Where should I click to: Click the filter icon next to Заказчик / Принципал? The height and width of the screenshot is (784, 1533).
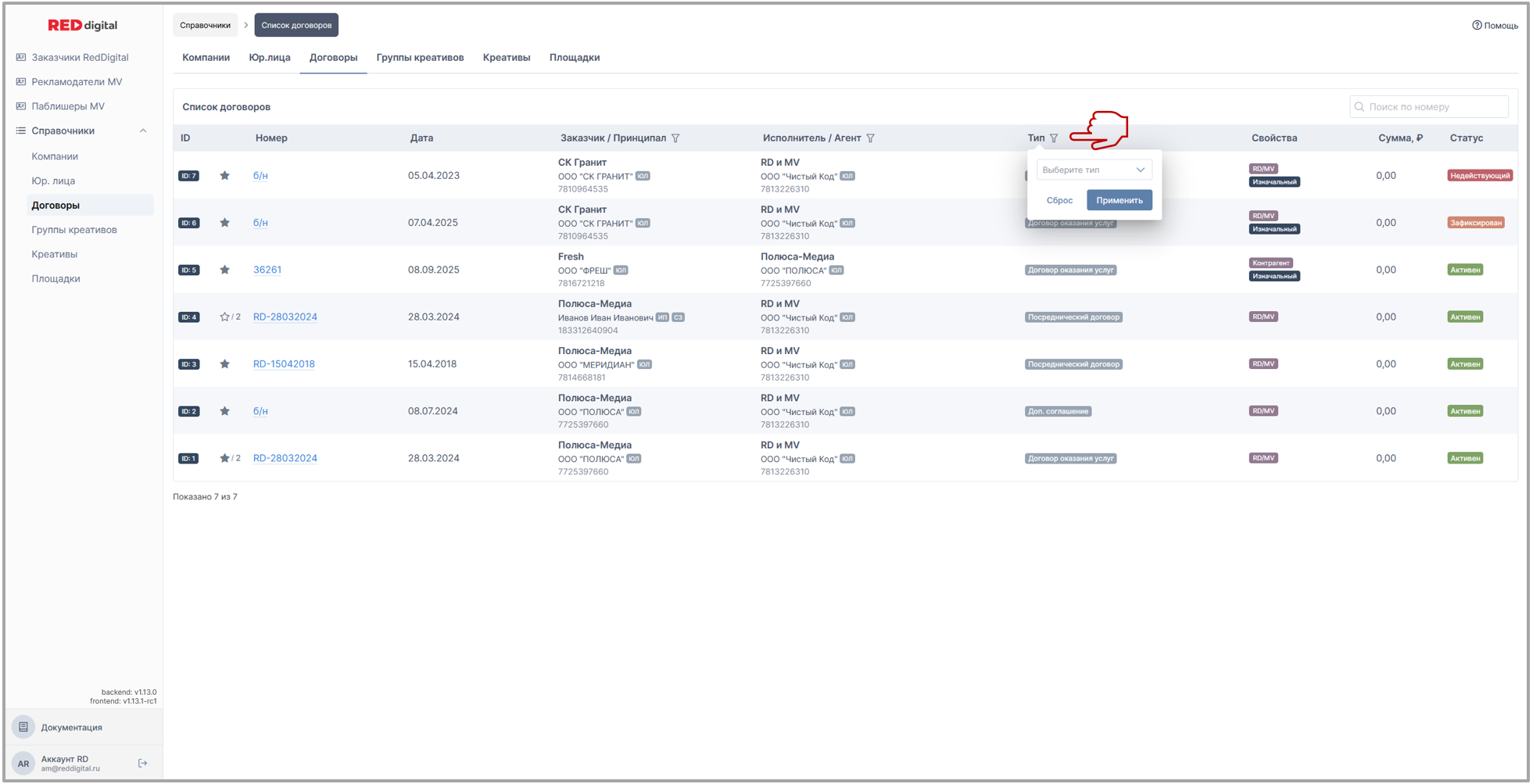click(x=675, y=138)
